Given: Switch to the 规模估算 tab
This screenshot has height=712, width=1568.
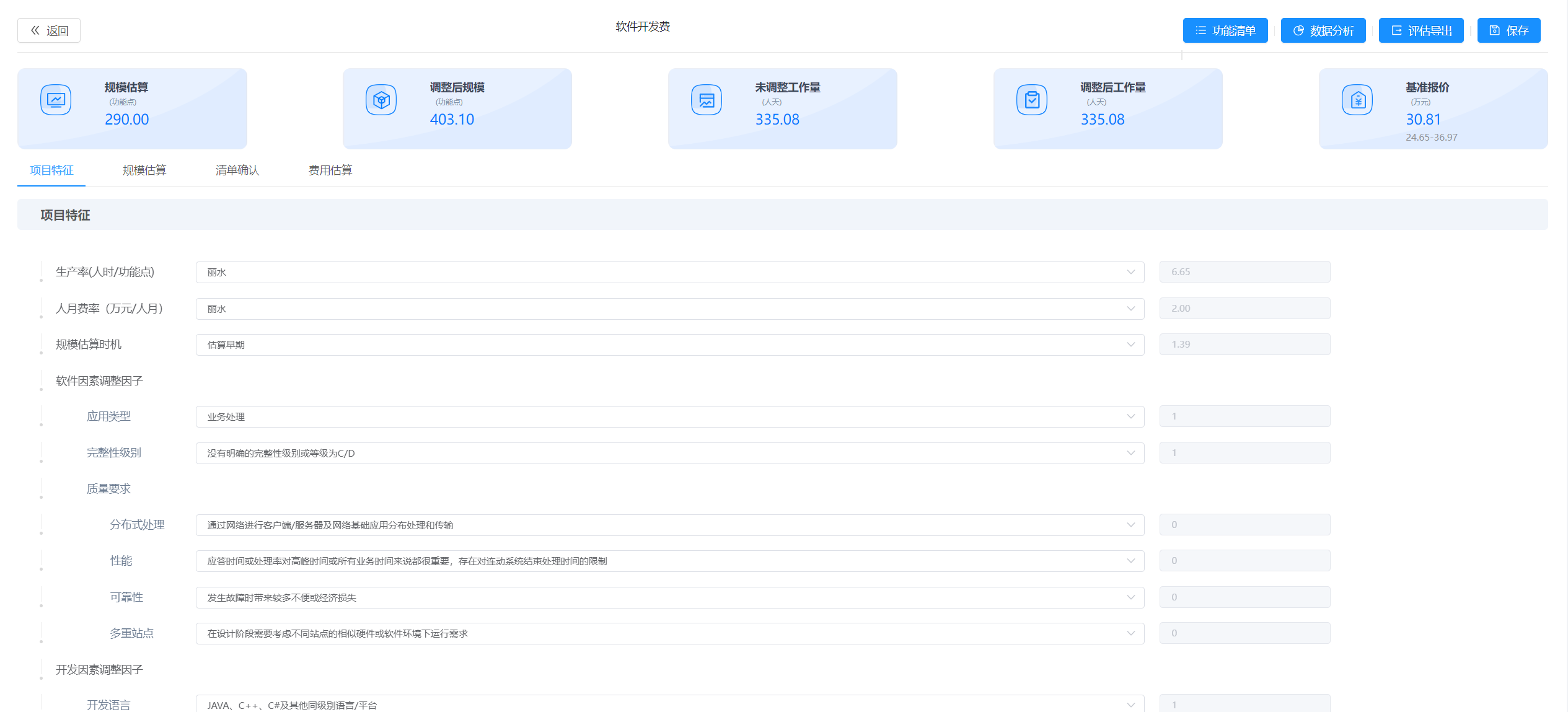Looking at the screenshot, I should [x=144, y=170].
